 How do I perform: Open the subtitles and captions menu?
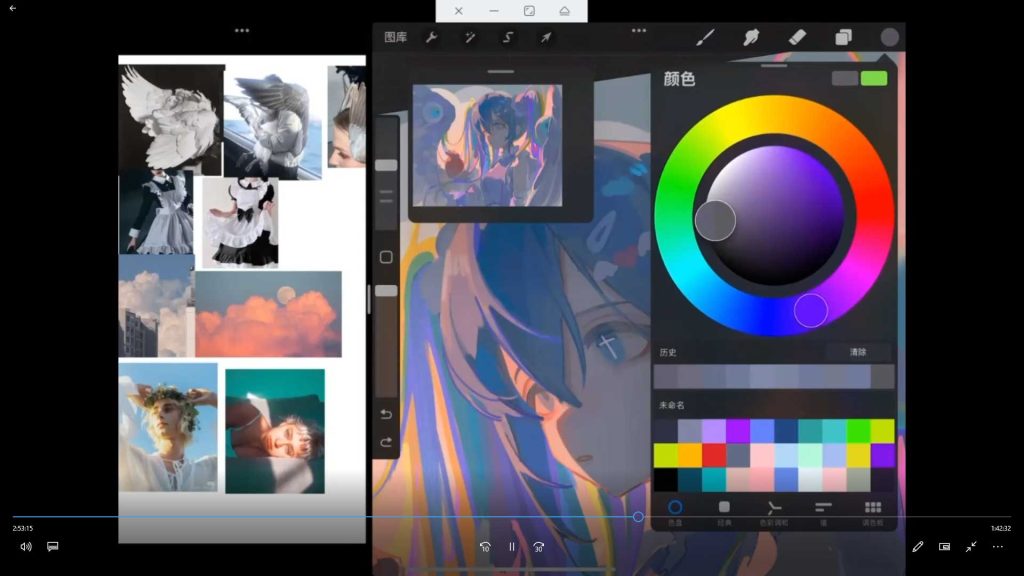53,547
